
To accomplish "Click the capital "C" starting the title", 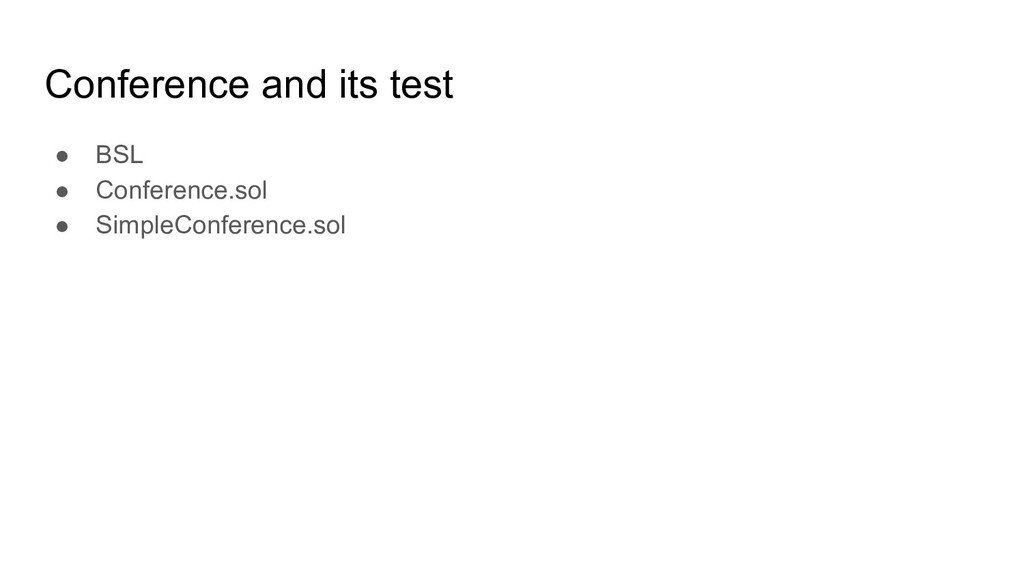I will pos(59,85).
